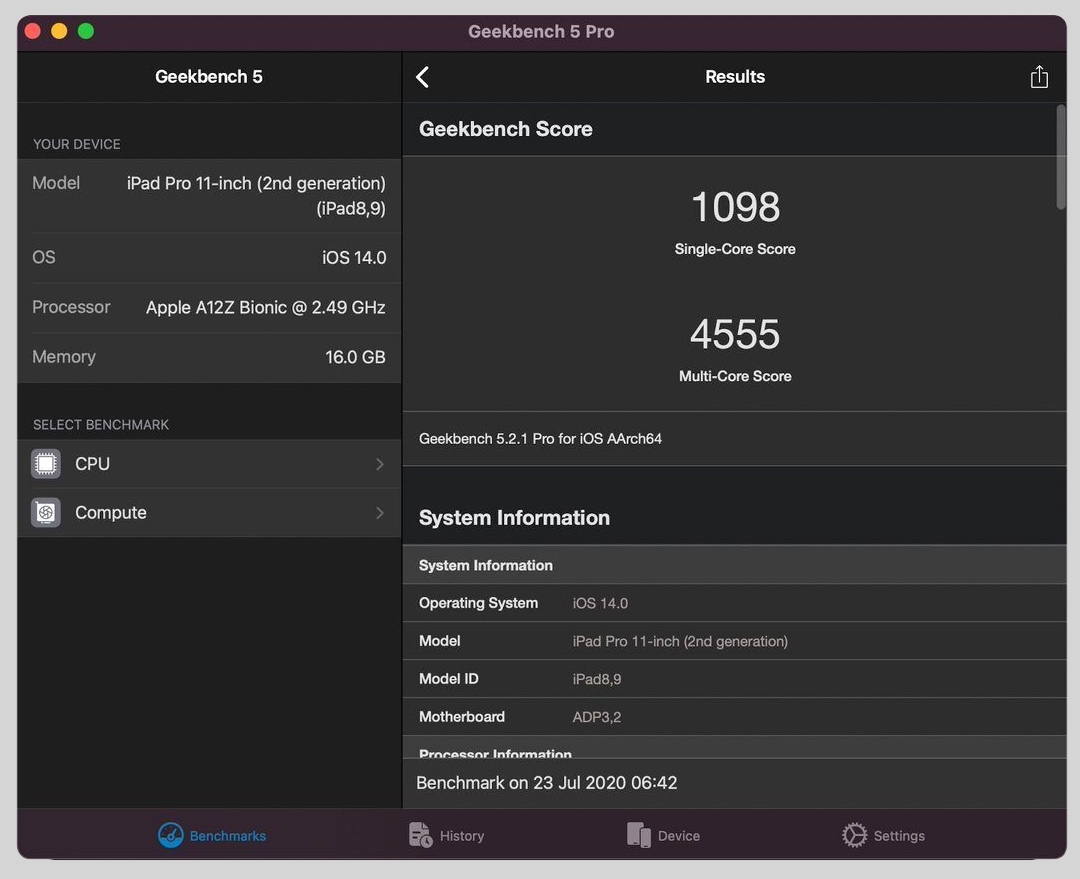Click the Compute benchmark icon
Viewport: 1080px width, 879px height.
(x=45, y=513)
